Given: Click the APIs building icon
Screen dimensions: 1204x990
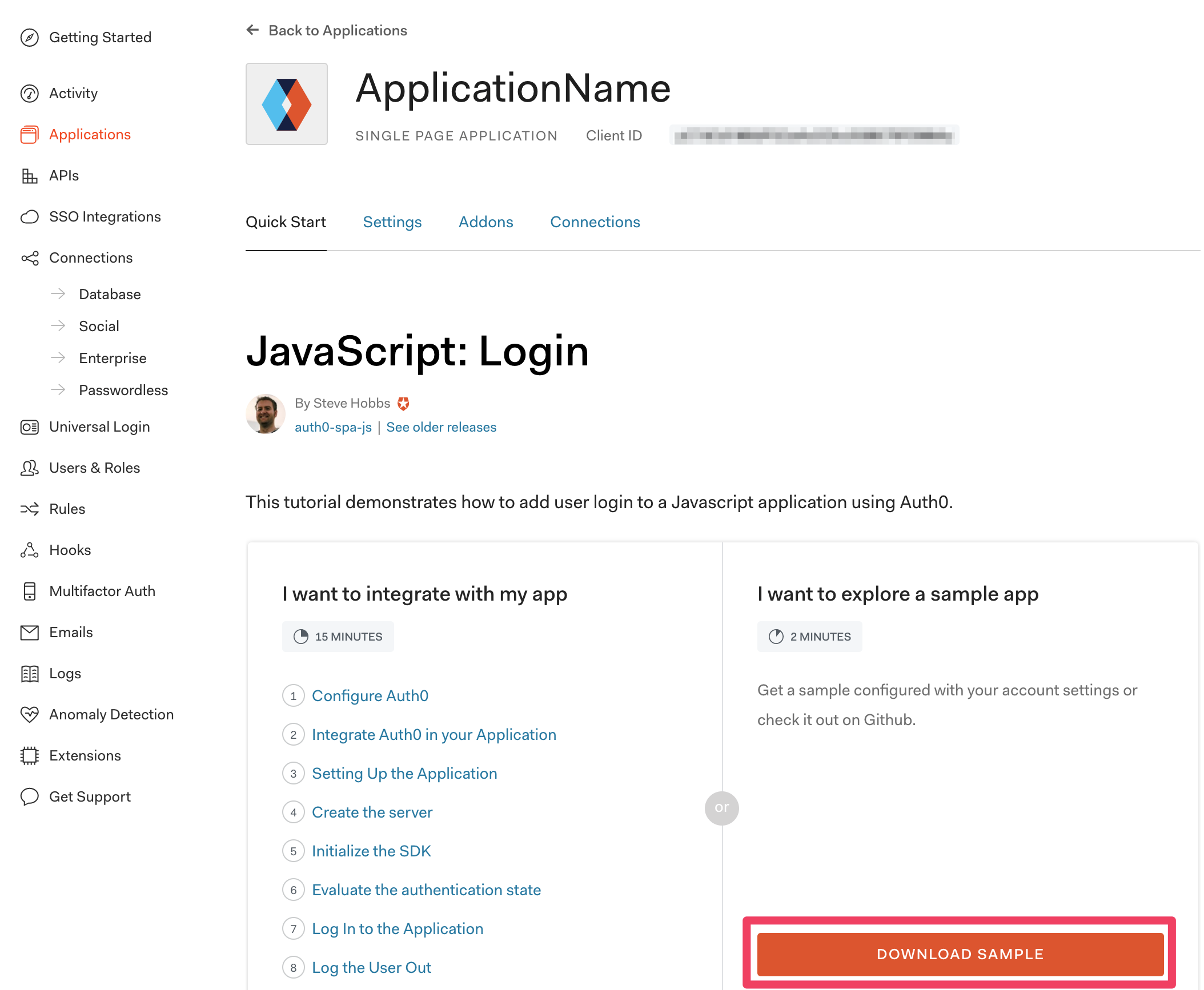Looking at the screenshot, I should [29, 176].
